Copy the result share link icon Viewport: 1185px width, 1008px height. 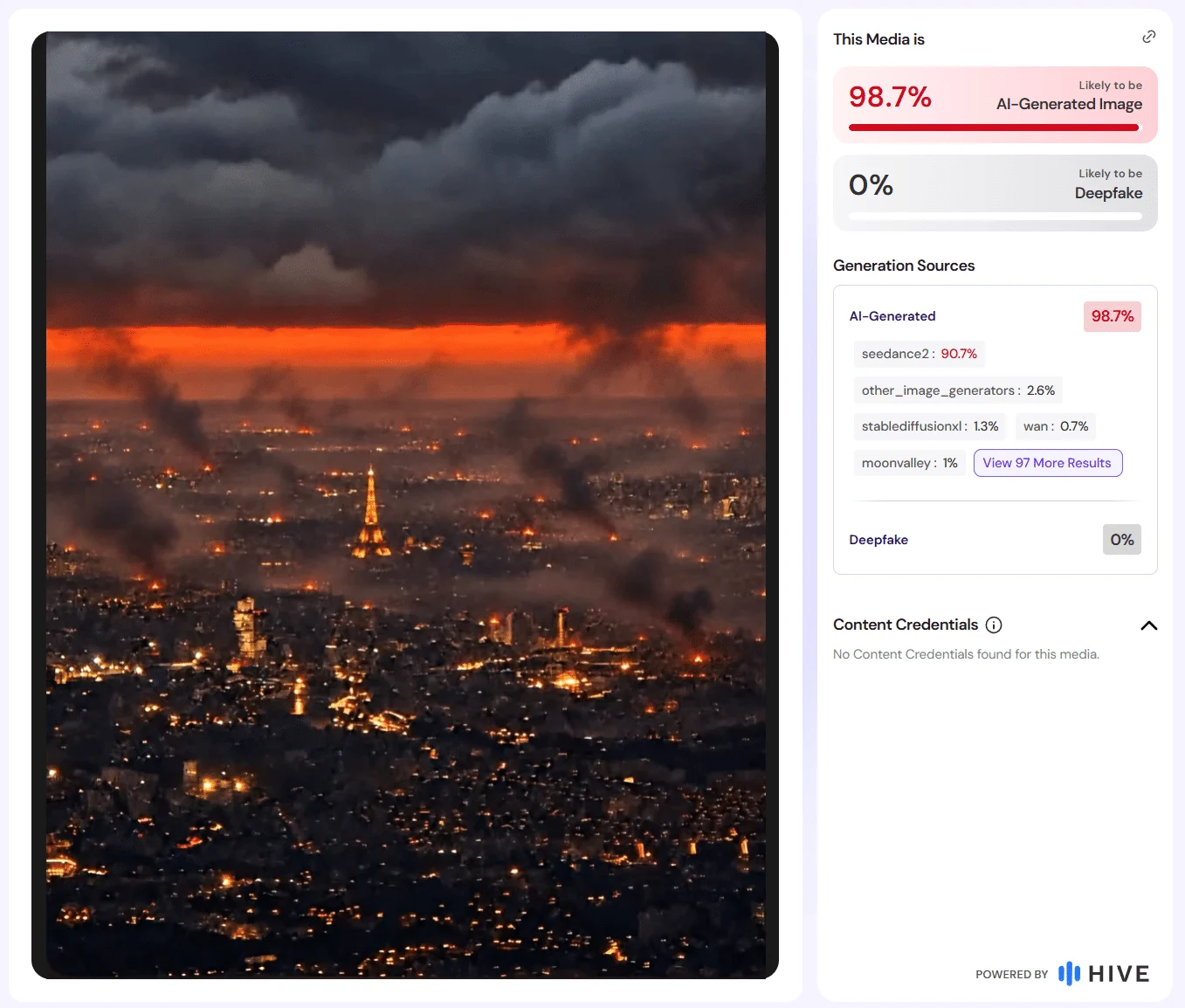click(1148, 37)
